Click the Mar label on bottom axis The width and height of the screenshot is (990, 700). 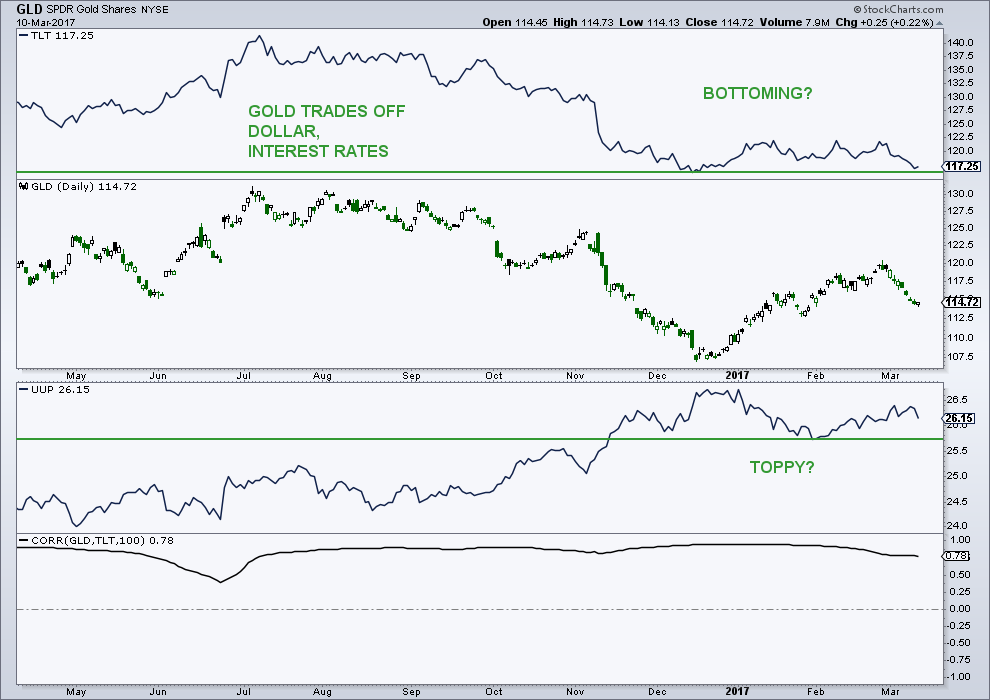click(890, 692)
